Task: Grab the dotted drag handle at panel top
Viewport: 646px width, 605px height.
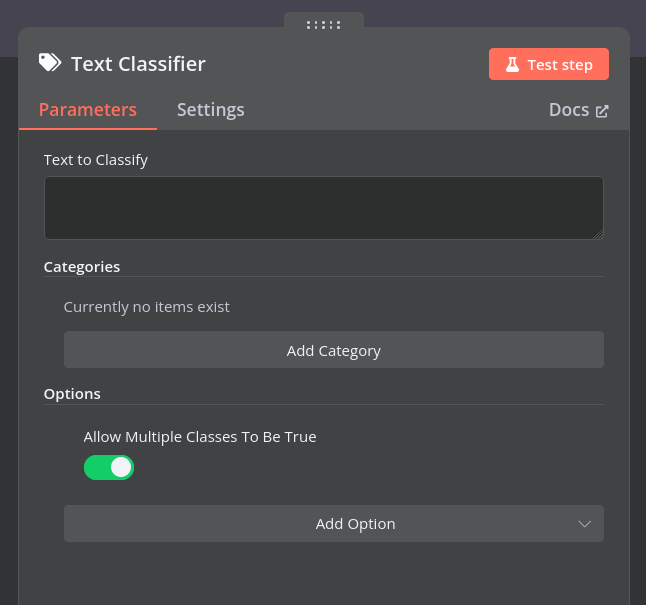Action: click(323, 25)
